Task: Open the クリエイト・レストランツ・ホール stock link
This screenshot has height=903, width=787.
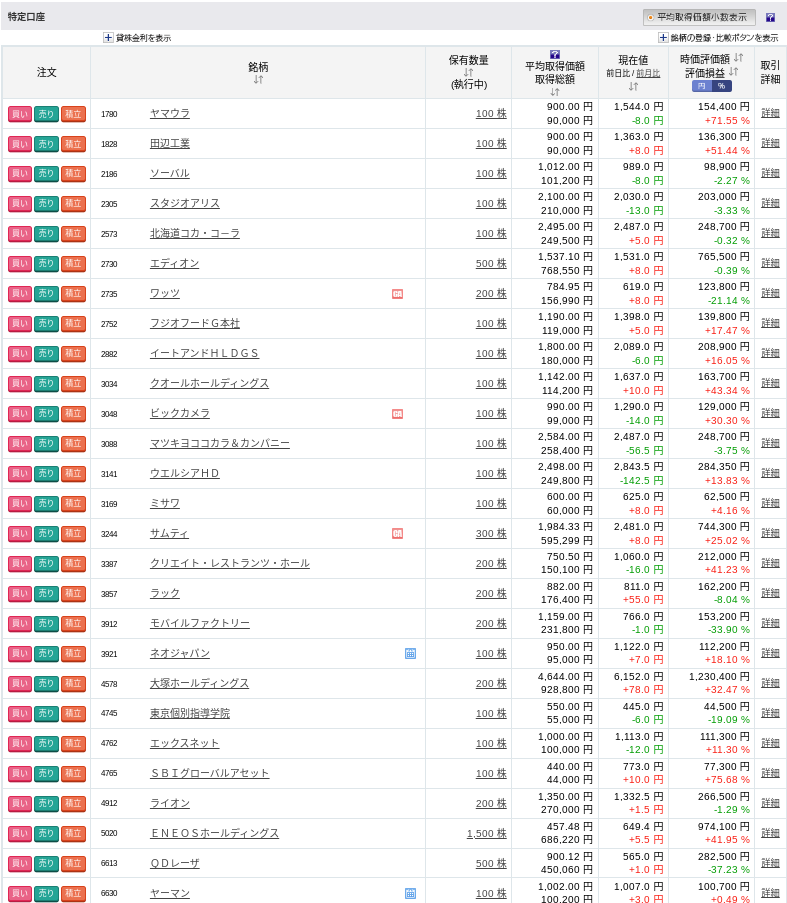Action: (x=230, y=563)
